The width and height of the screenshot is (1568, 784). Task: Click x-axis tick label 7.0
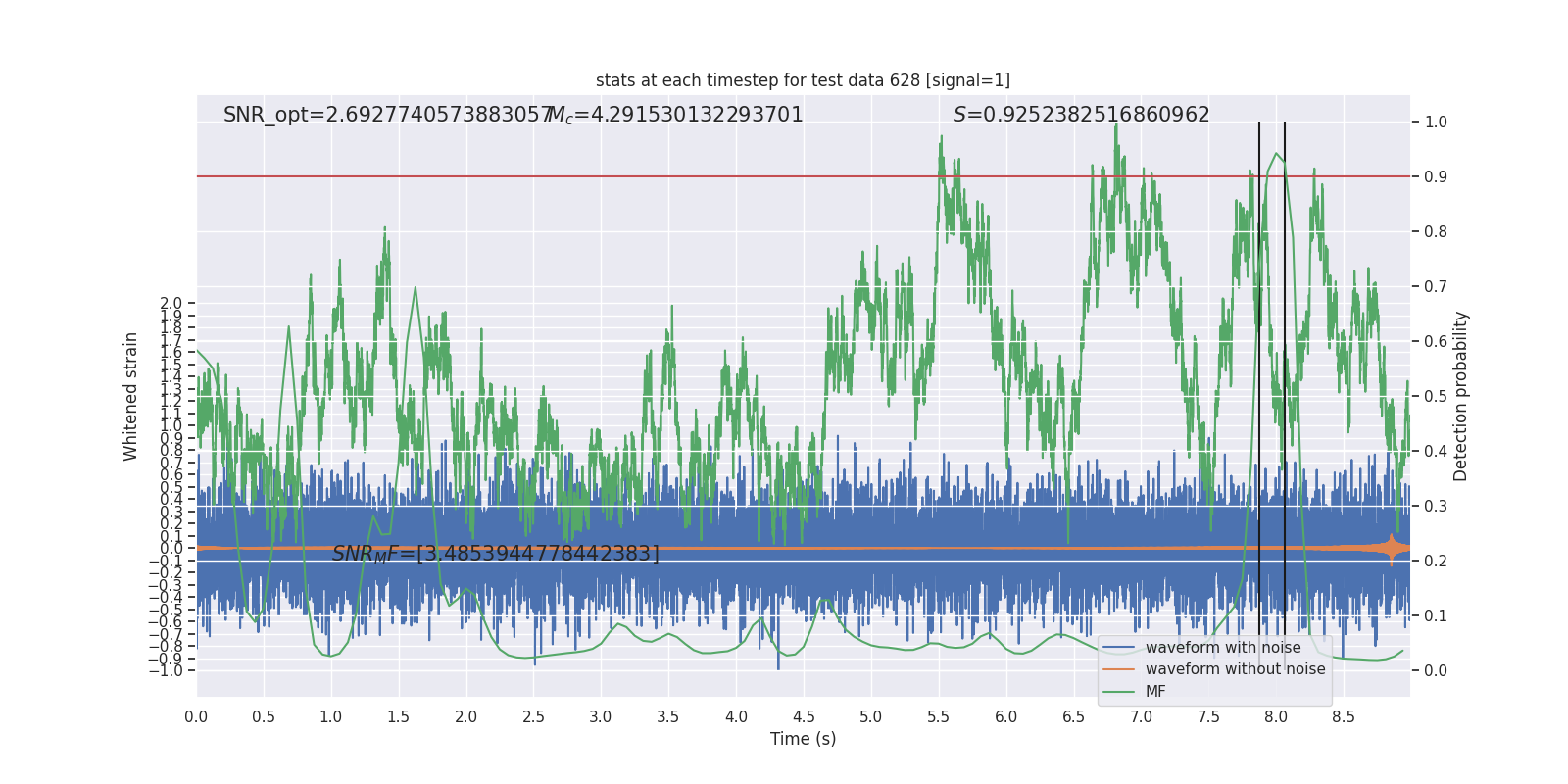tap(1142, 717)
